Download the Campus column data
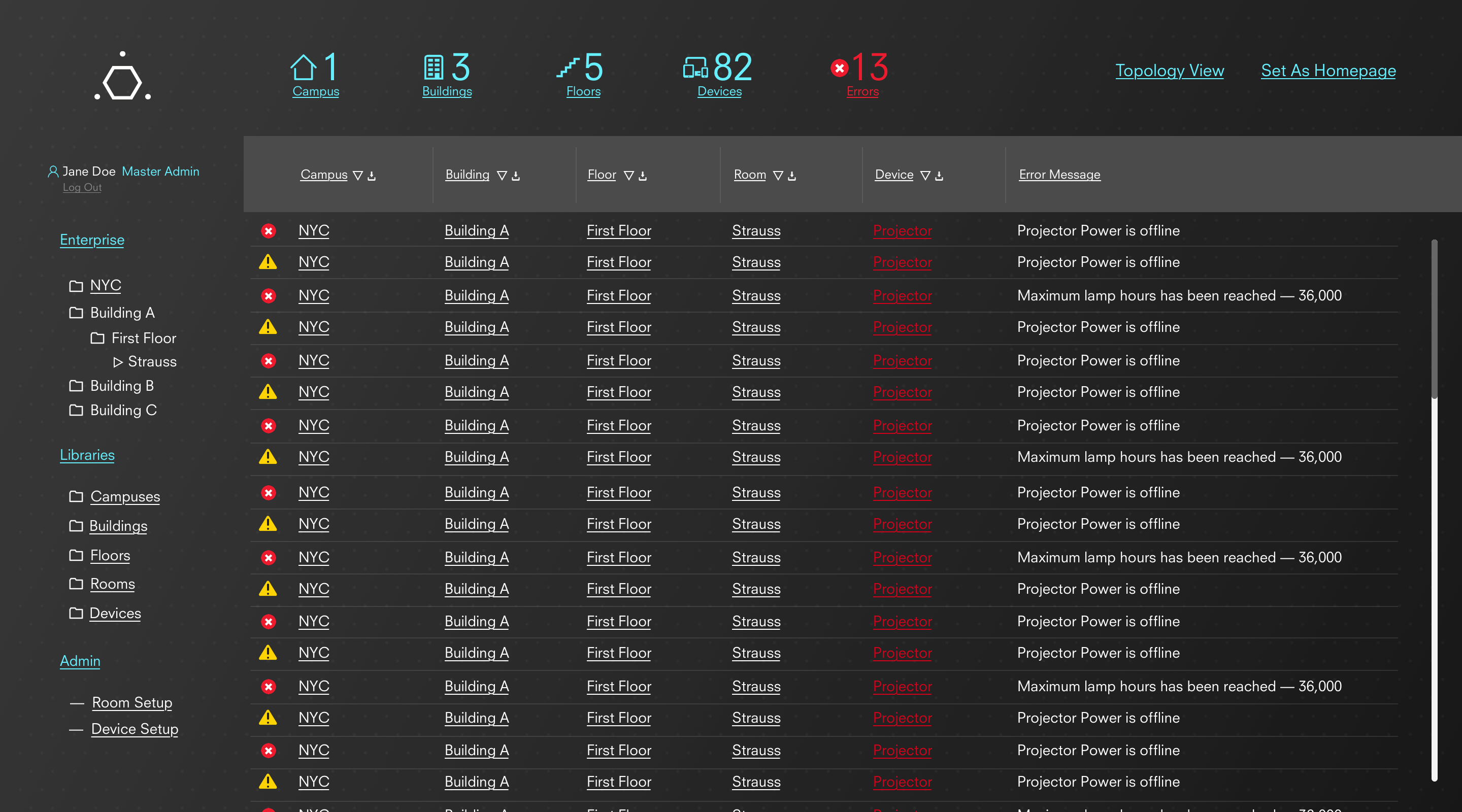The height and width of the screenshot is (812, 1462). (x=372, y=176)
